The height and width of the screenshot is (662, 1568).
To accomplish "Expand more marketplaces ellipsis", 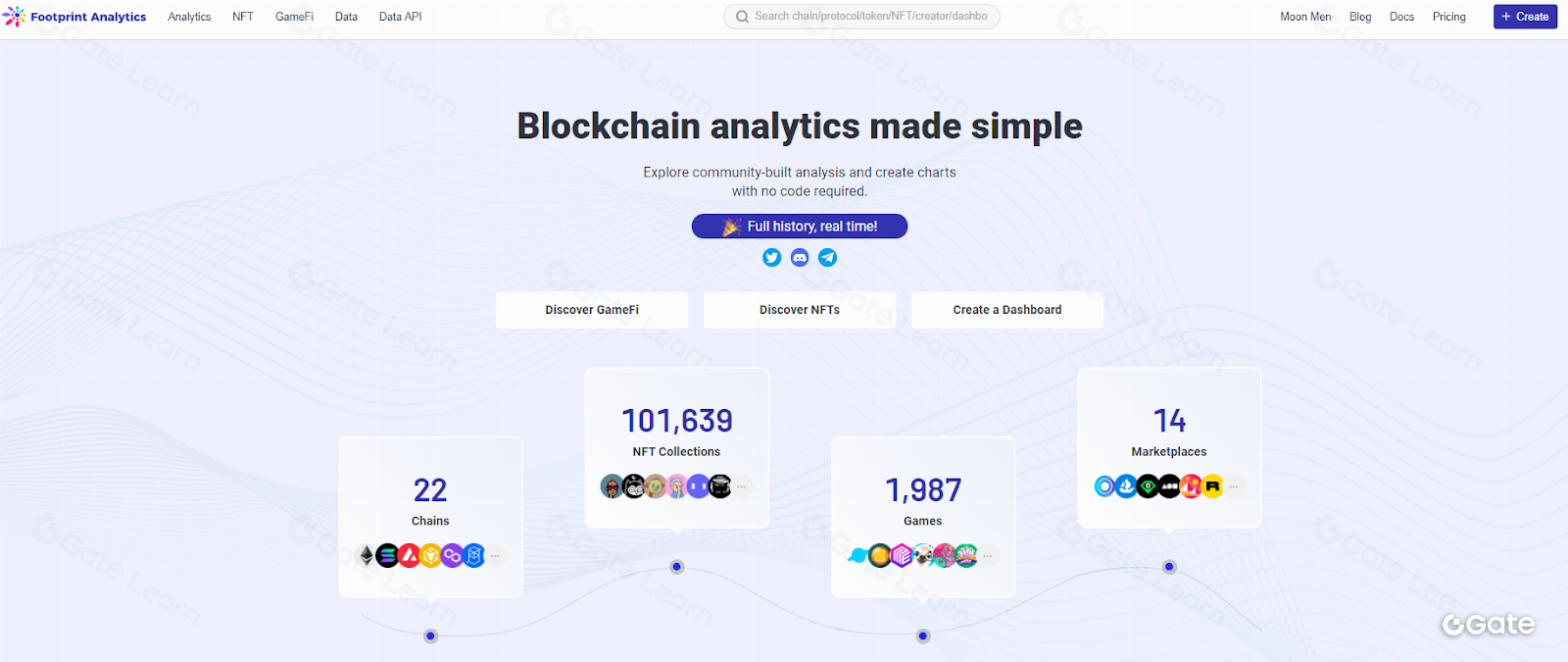I will pos(1234,486).
